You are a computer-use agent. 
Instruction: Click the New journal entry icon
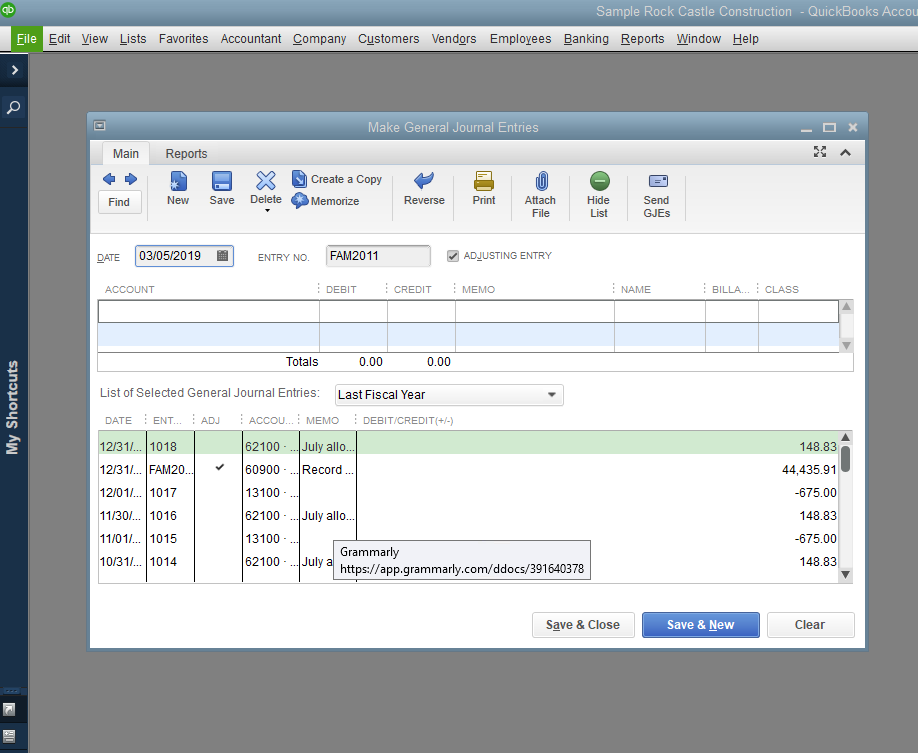click(178, 182)
